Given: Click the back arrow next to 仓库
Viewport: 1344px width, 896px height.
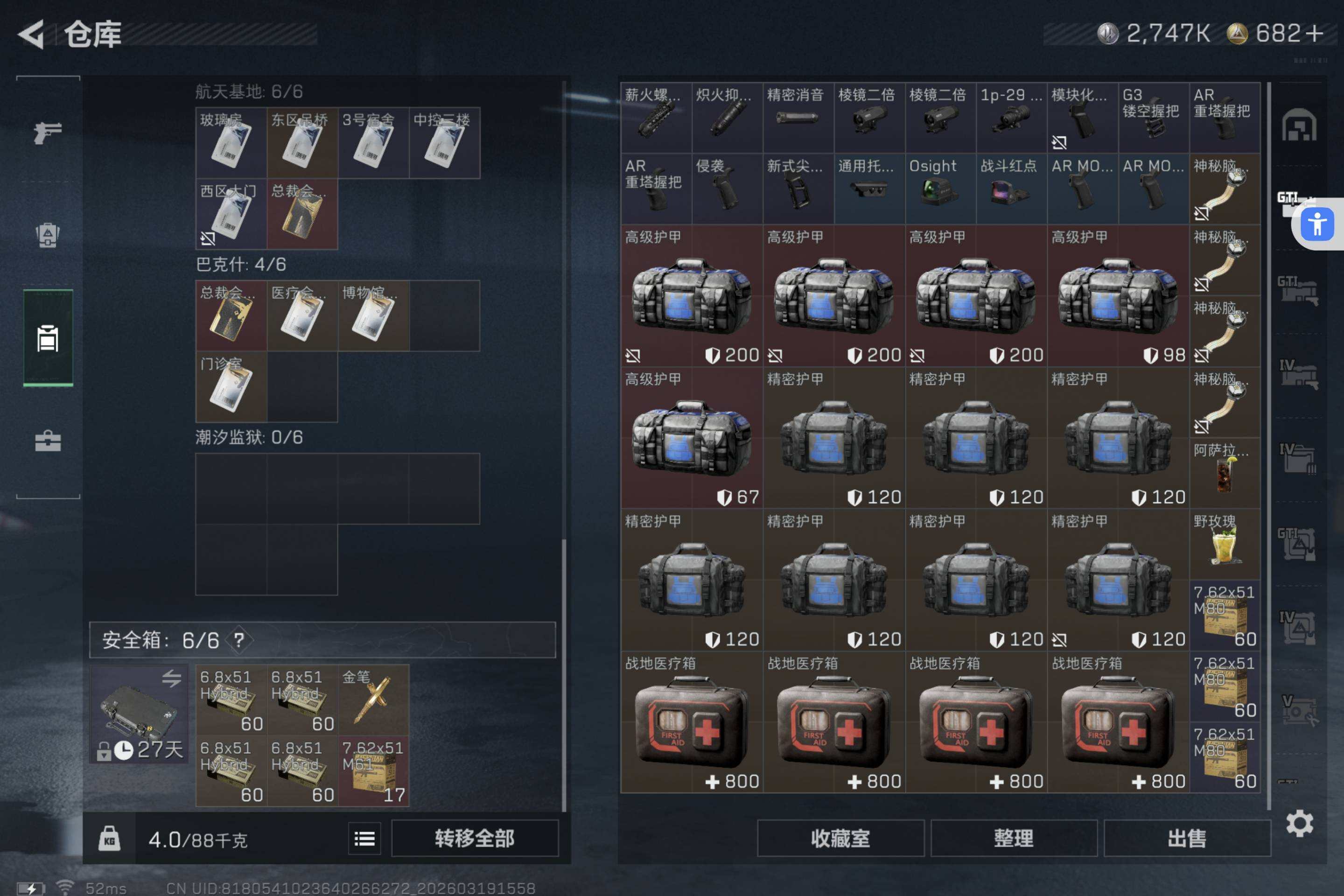Looking at the screenshot, I should click(x=31, y=34).
